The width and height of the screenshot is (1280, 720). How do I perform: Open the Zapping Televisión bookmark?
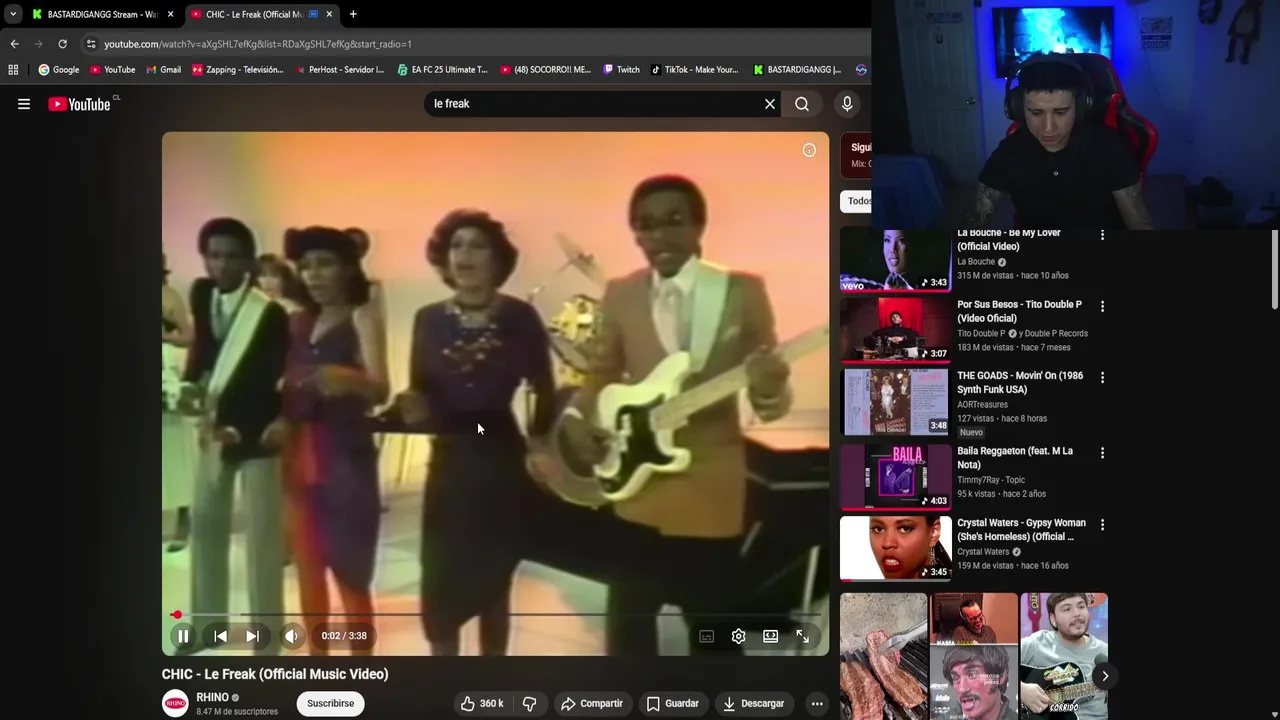point(238,70)
